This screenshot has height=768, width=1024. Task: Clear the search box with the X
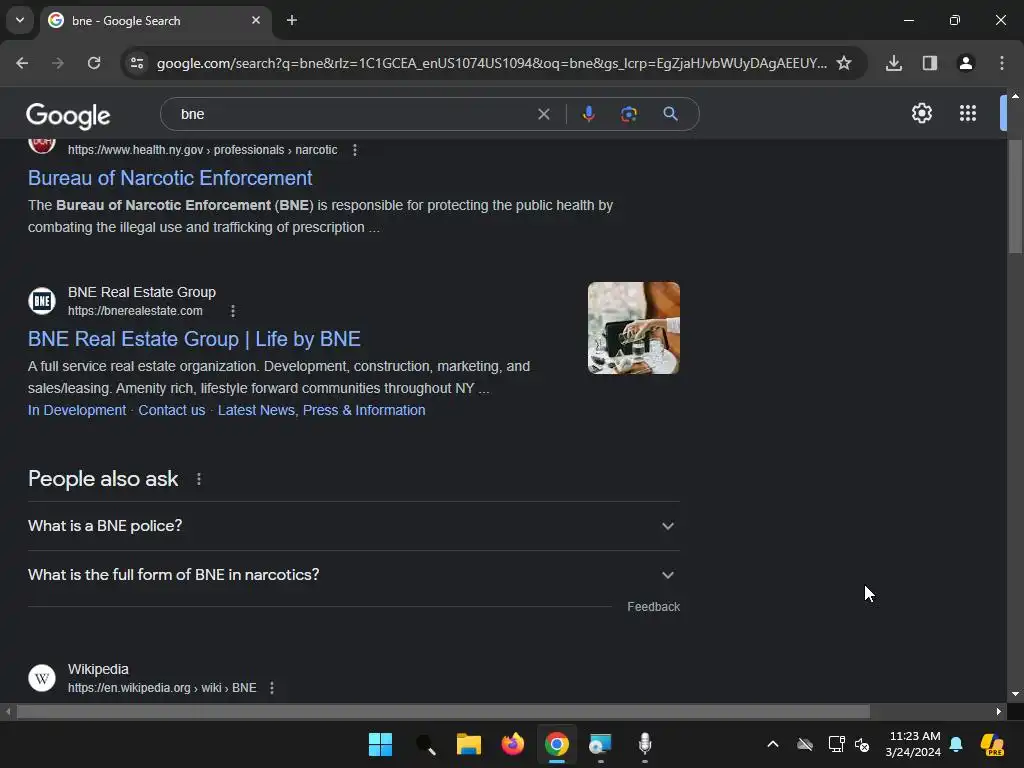543,114
